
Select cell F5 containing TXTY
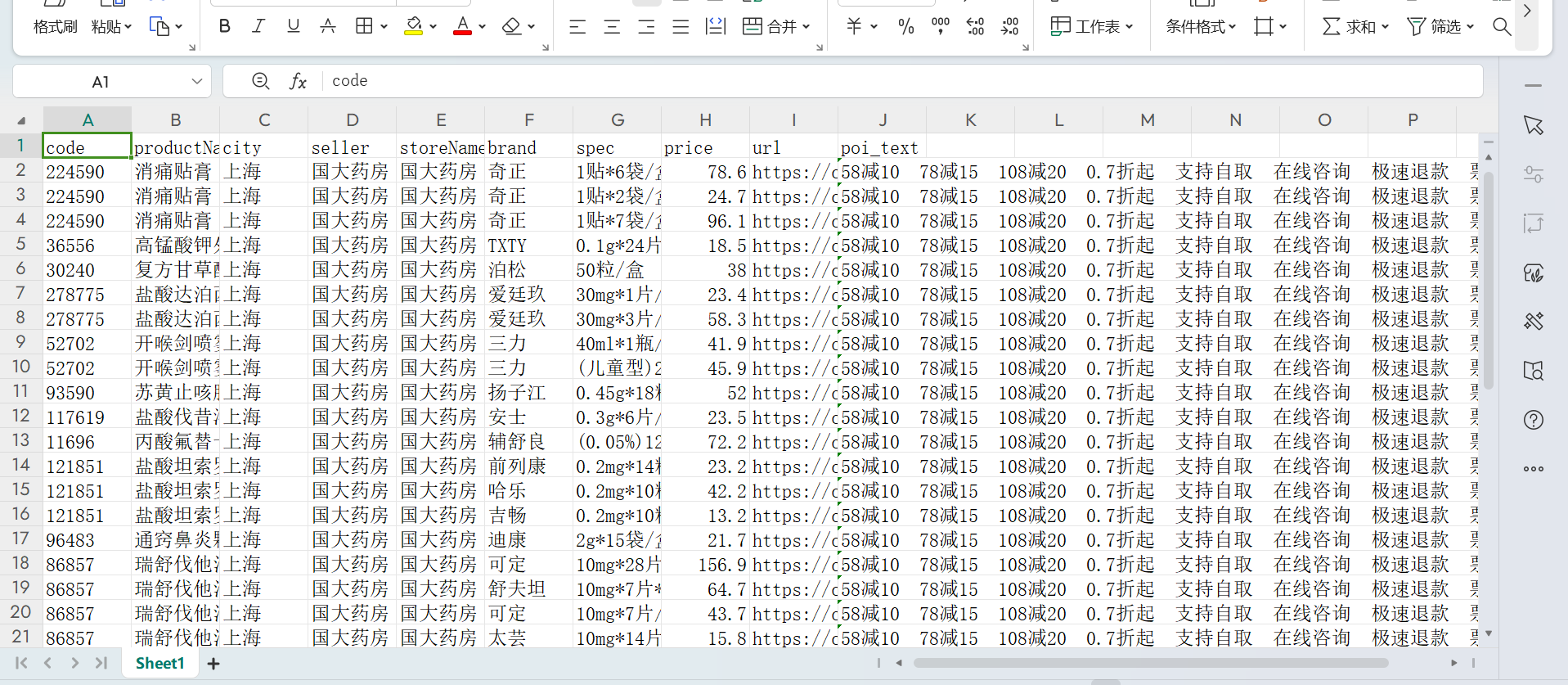coord(528,245)
